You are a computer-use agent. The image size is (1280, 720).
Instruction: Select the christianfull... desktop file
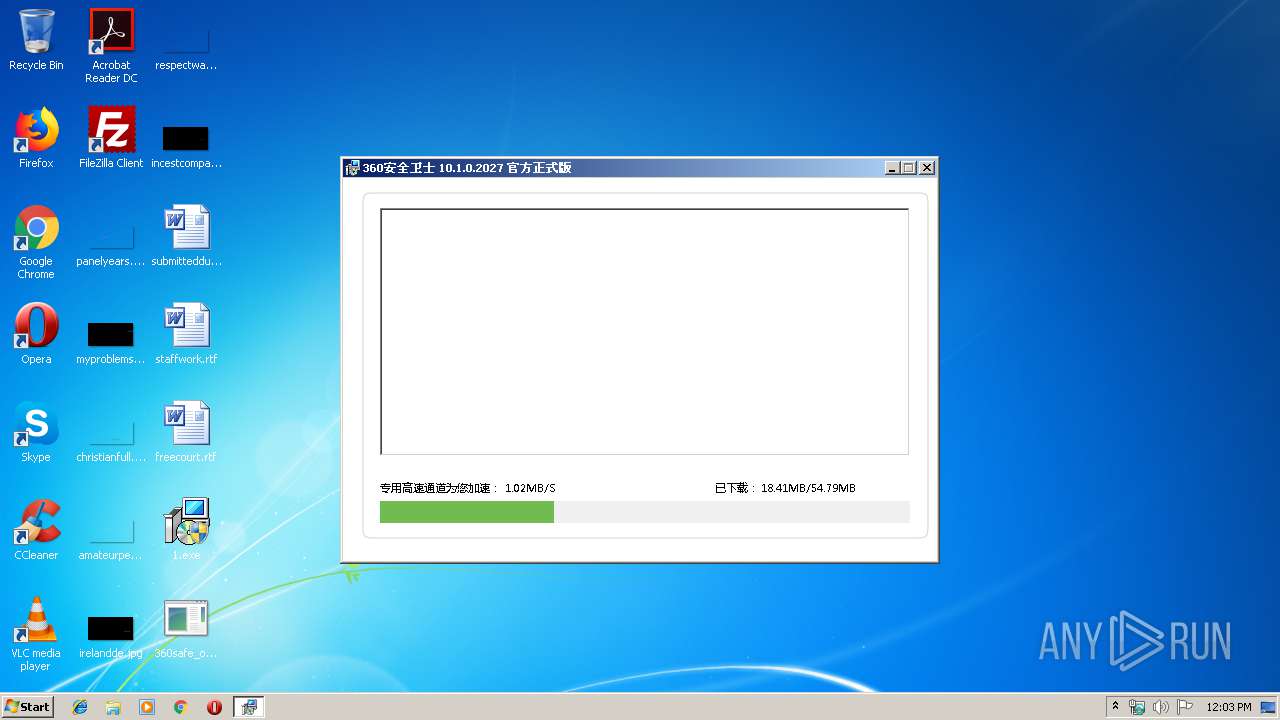111,440
